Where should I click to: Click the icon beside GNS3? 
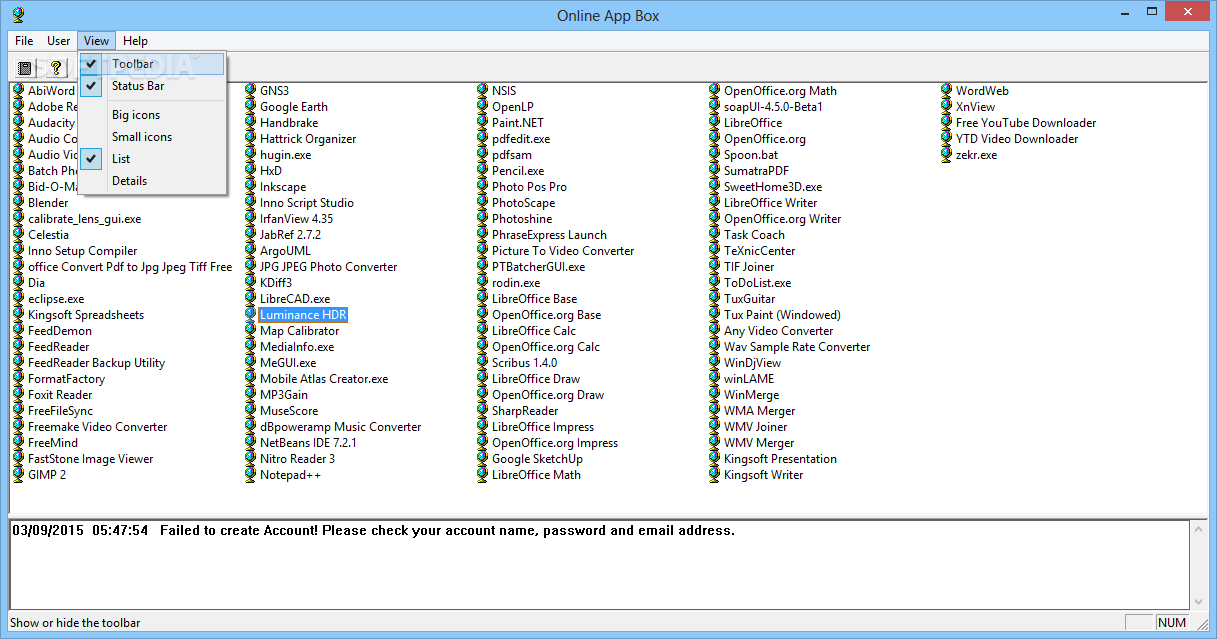click(251, 91)
